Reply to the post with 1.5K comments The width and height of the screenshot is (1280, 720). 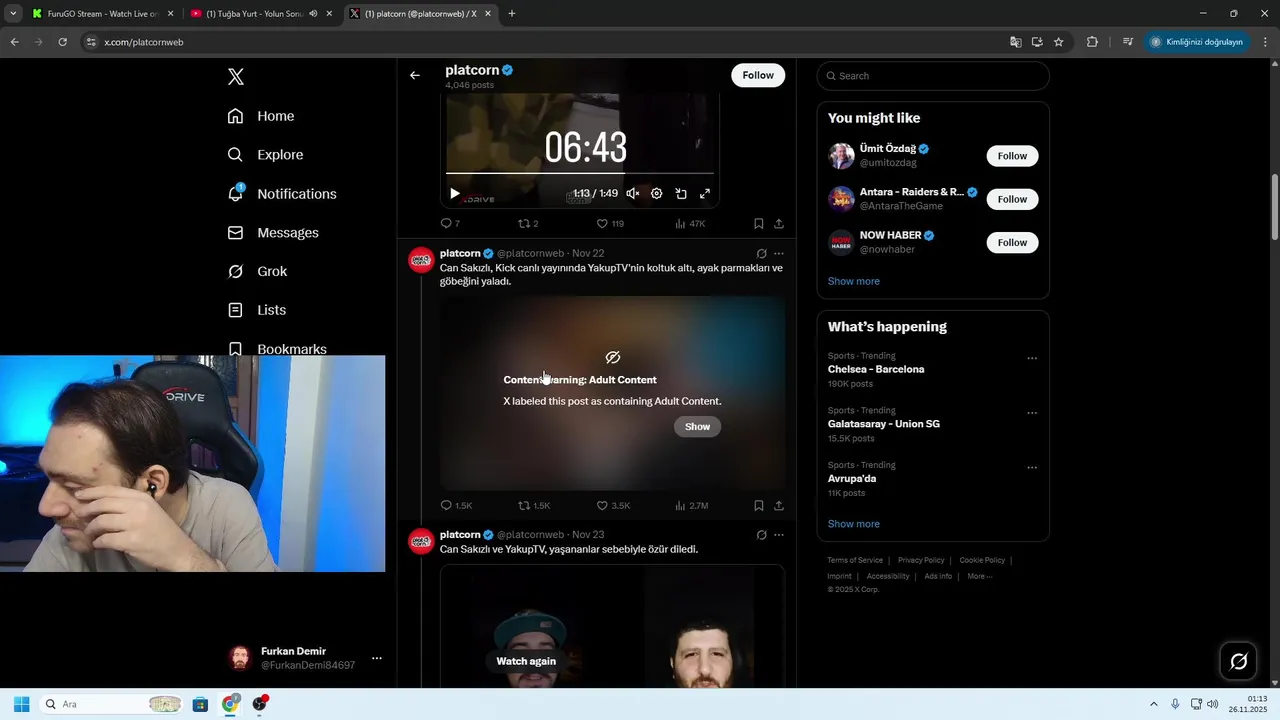coord(456,506)
